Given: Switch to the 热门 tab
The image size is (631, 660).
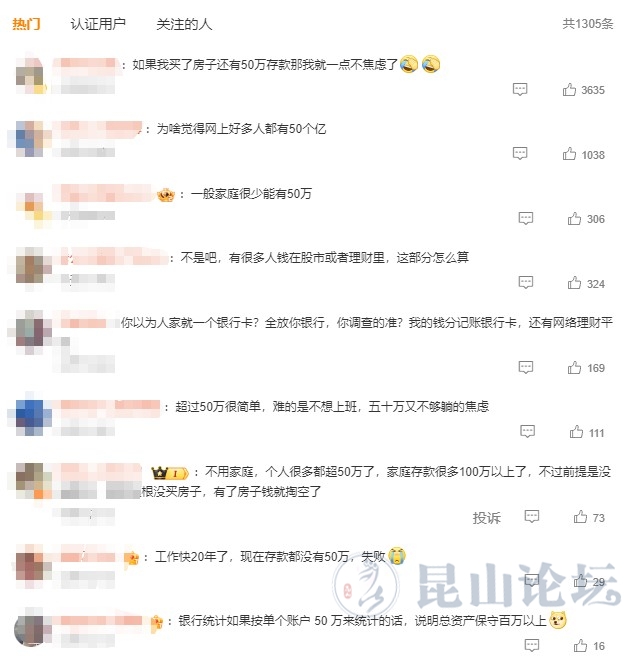Looking at the screenshot, I should (x=26, y=24).
